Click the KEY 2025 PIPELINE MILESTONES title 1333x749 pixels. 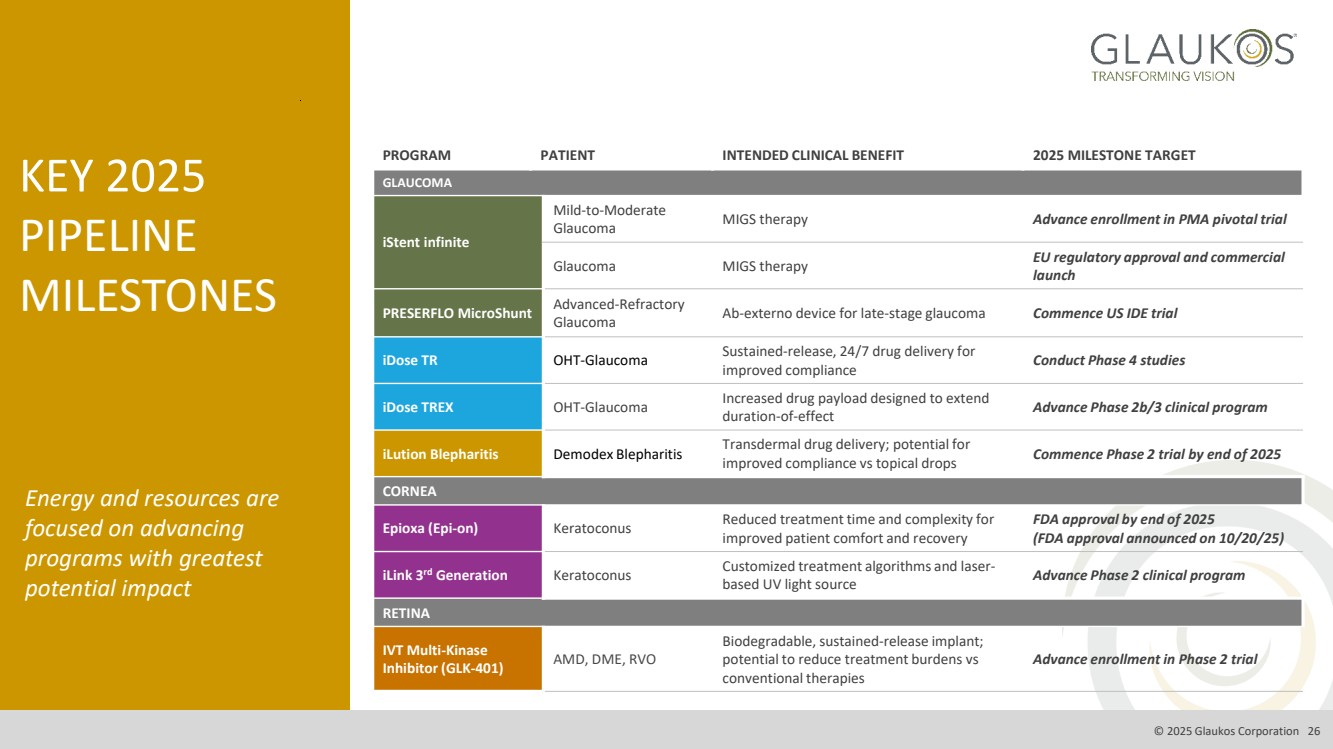pos(149,236)
